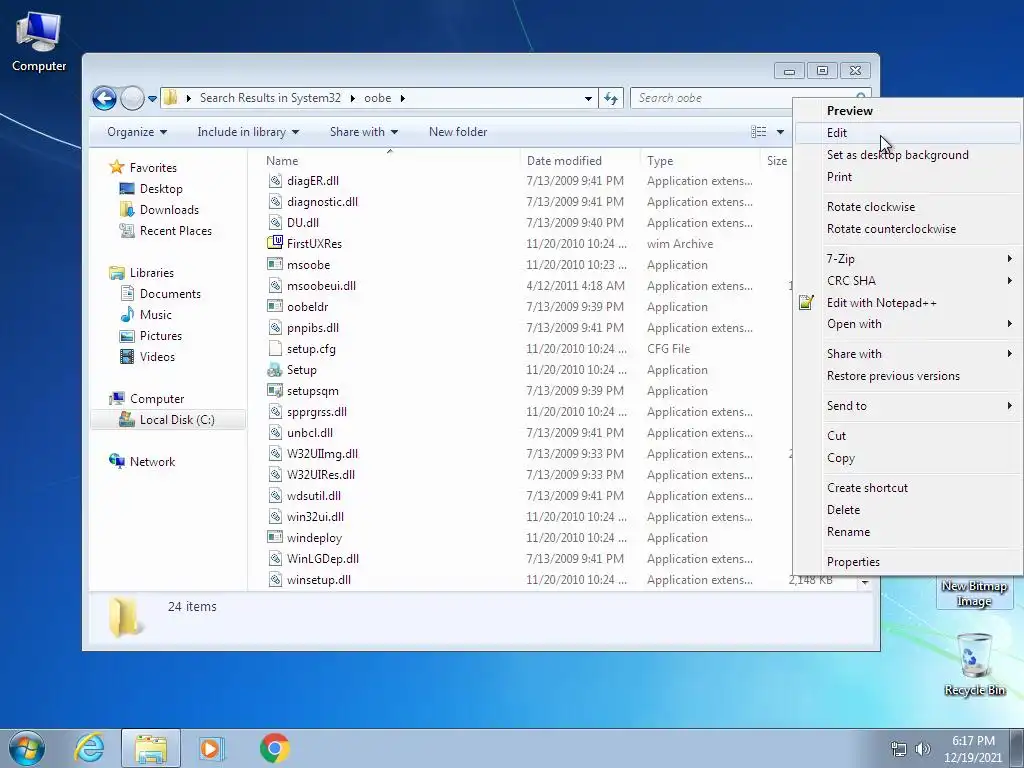Launch Google Chrome from taskbar

pyautogui.click(x=275, y=748)
